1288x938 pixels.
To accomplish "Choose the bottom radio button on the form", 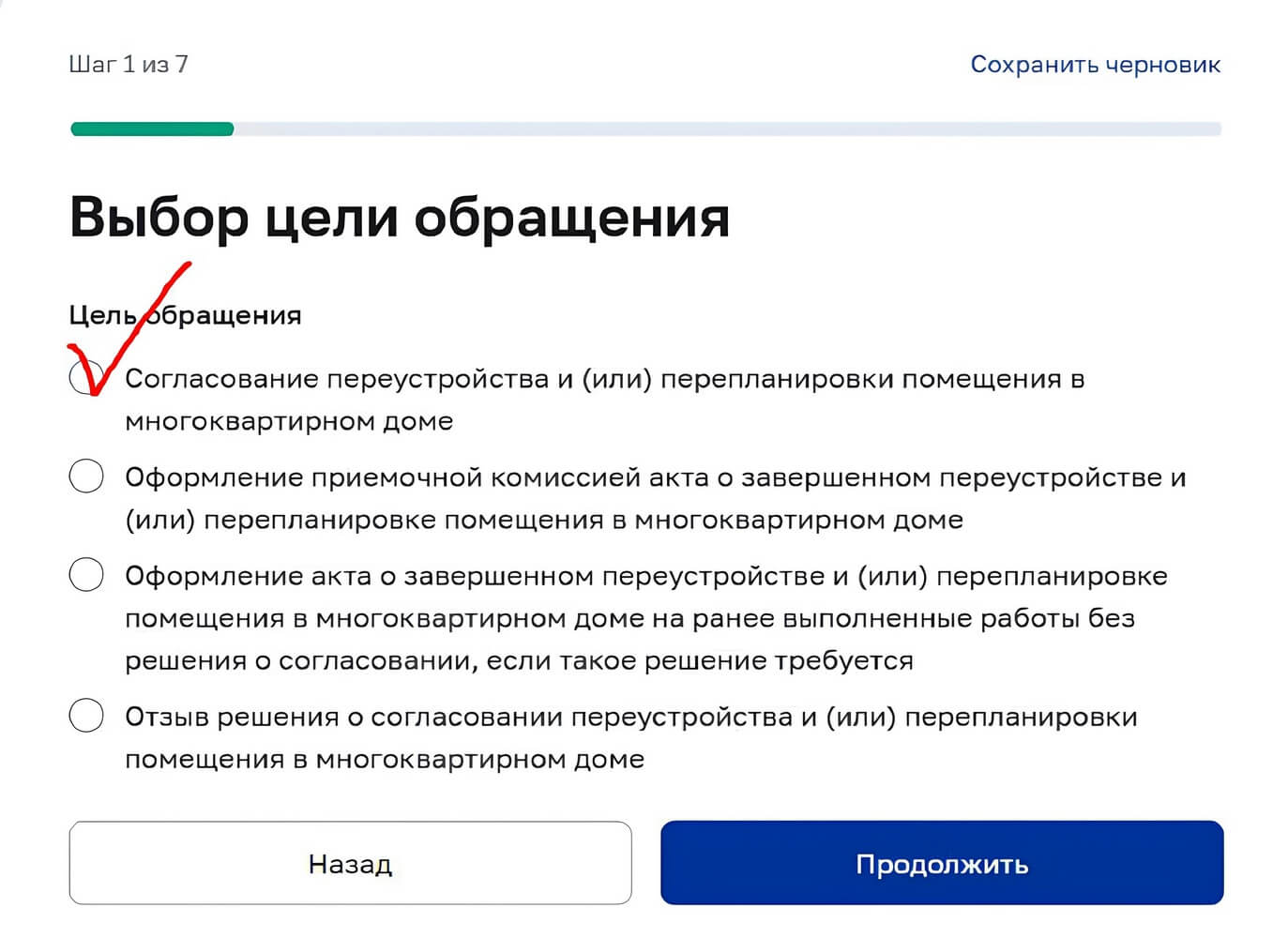I will point(85,716).
